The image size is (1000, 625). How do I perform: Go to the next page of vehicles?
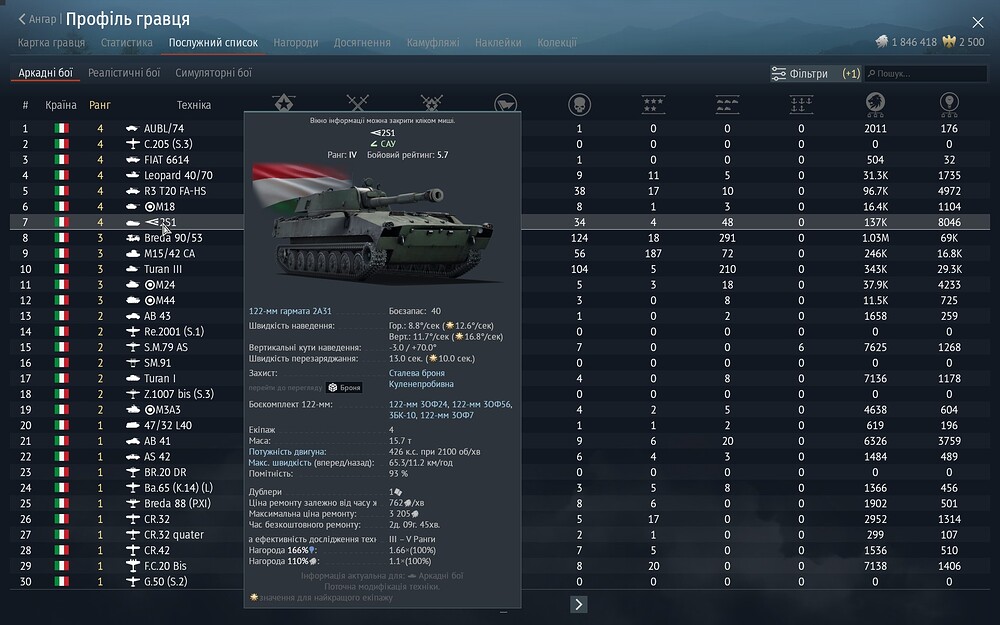pyautogui.click(x=578, y=604)
